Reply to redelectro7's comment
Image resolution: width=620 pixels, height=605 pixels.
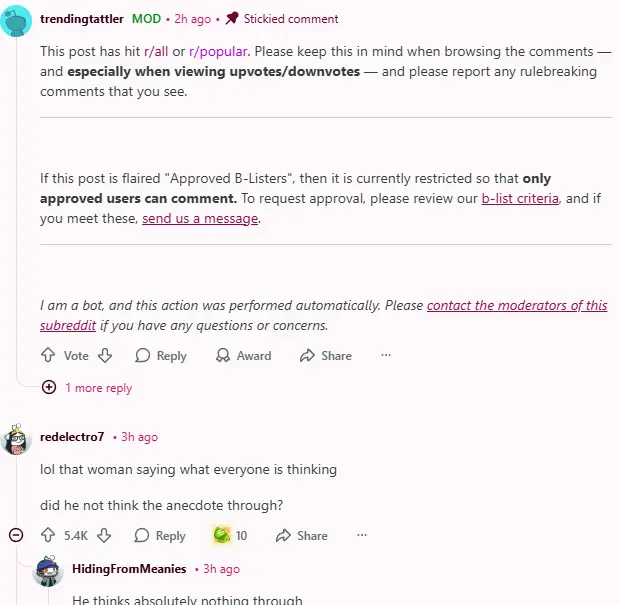pyautogui.click(x=161, y=535)
